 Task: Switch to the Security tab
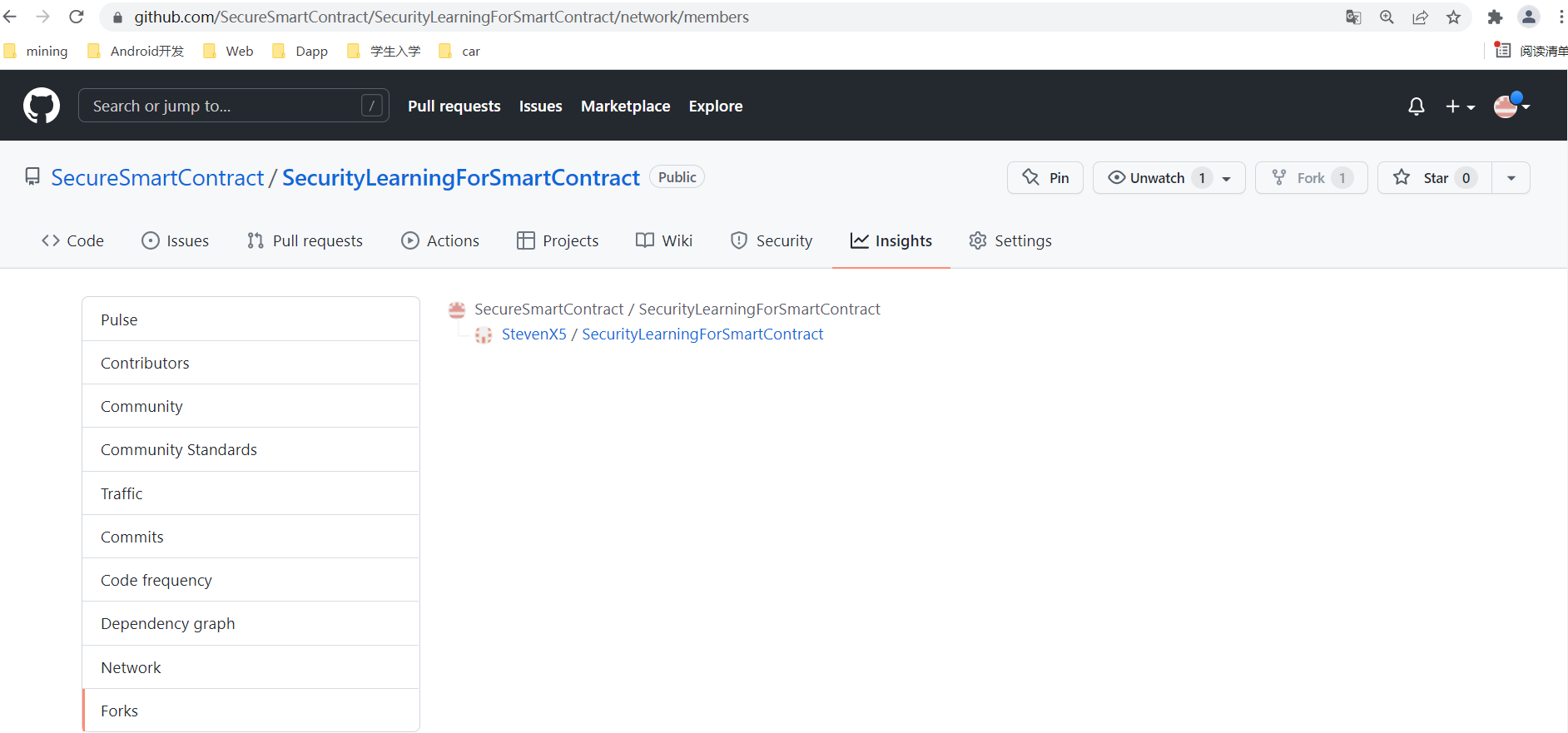pyautogui.click(x=772, y=240)
